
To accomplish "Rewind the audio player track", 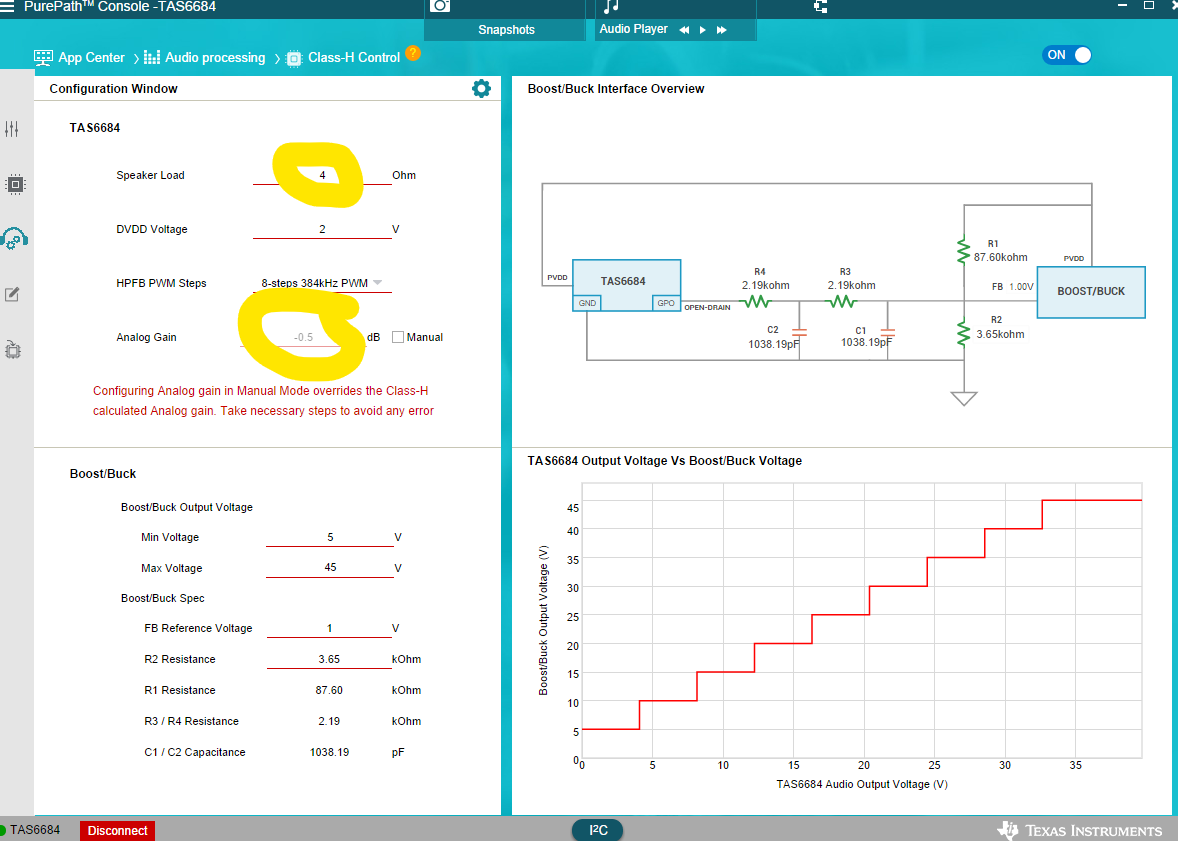I will (684, 30).
